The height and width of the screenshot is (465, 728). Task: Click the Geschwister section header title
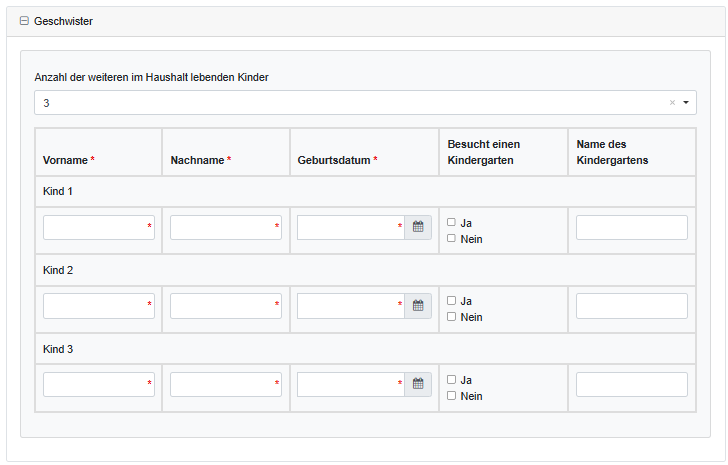point(63,21)
